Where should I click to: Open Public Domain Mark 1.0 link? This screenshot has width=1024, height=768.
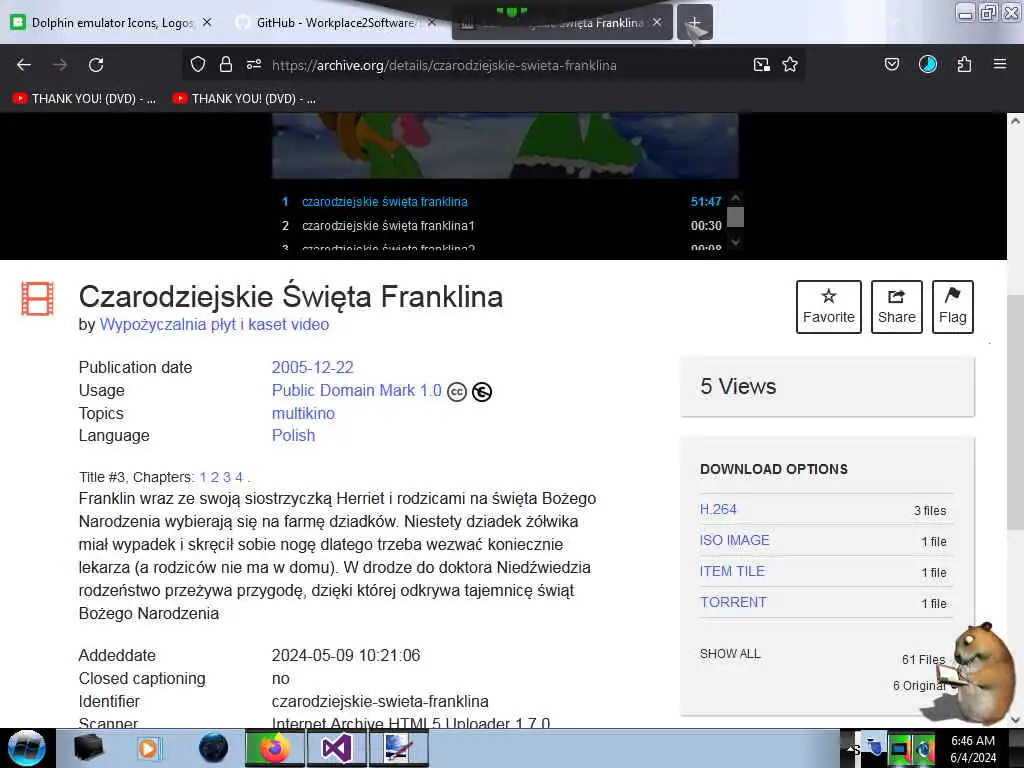[x=357, y=391]
